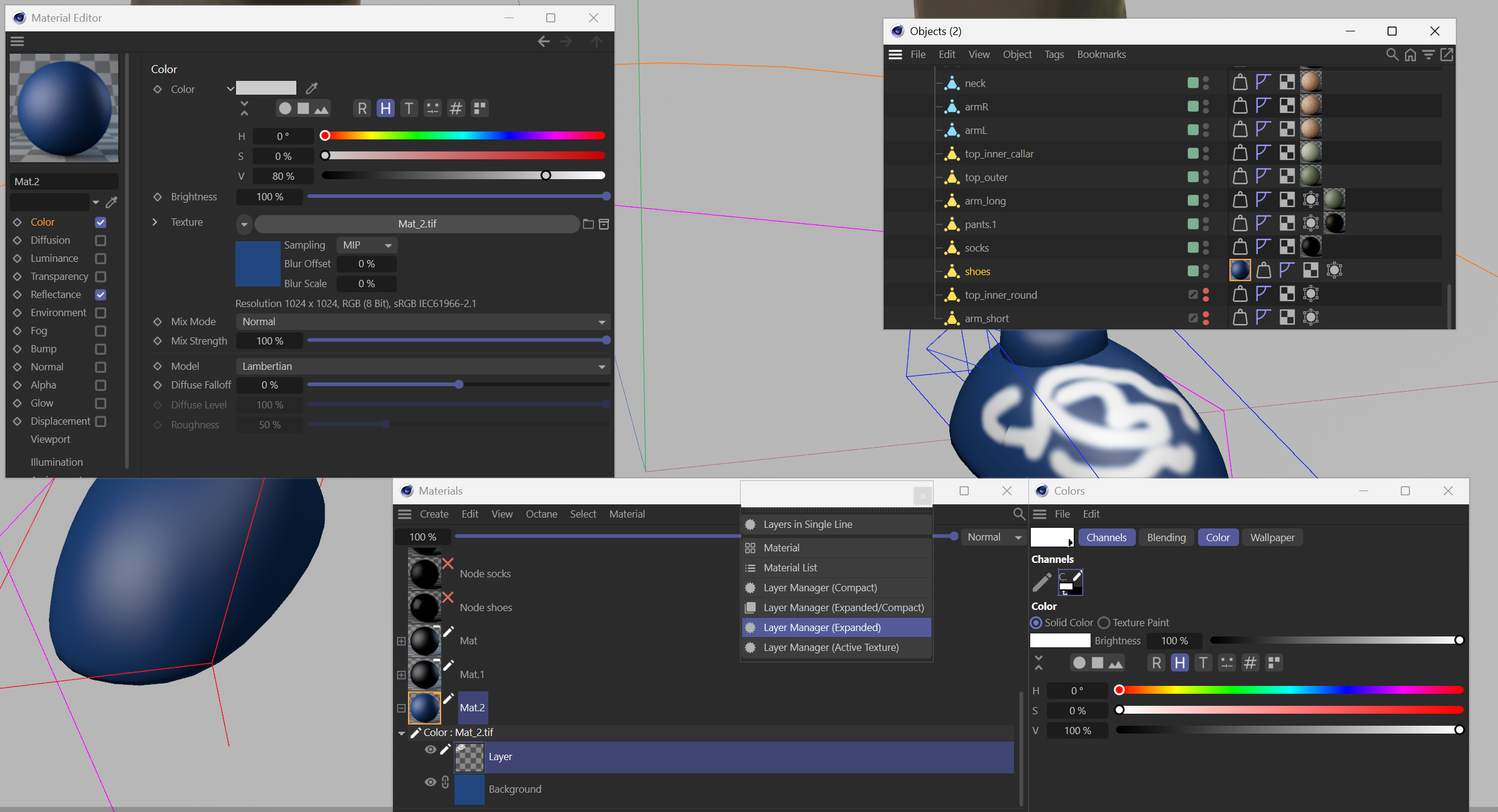Switch Material Editor color mode to RGB
Image resolution: width=1498 pixels, height=812 pixels.
coord(362,109)
